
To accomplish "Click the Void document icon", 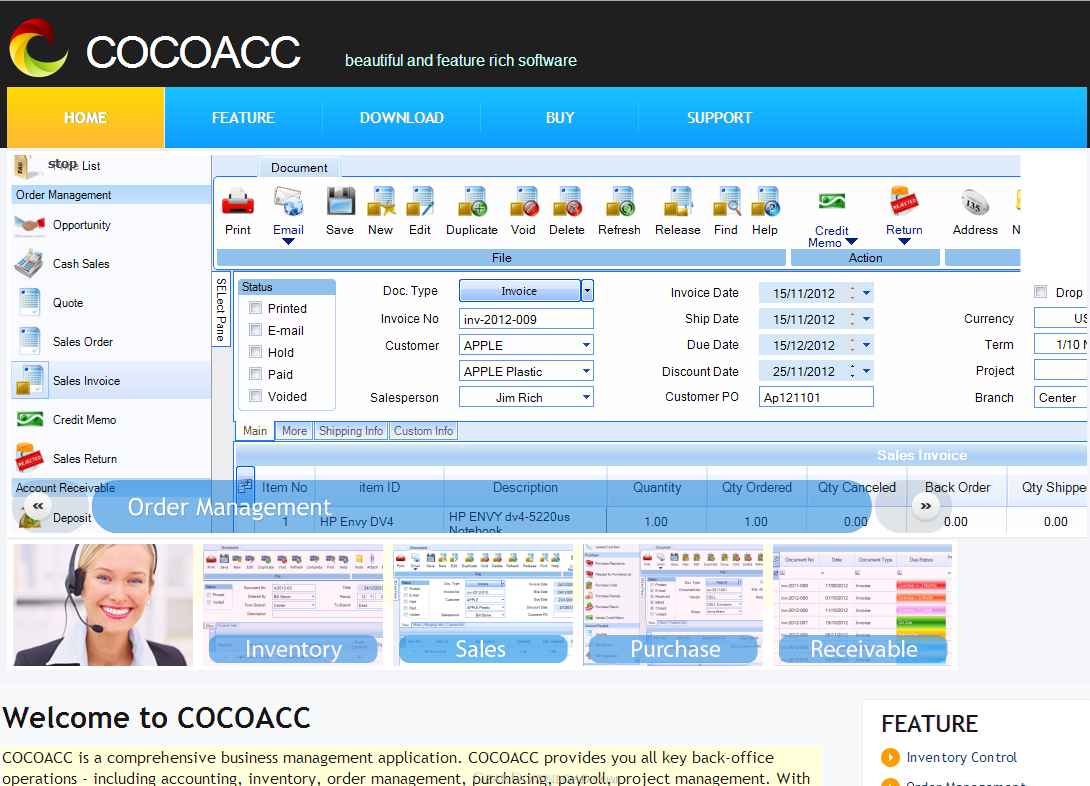I will coord(524,202).
